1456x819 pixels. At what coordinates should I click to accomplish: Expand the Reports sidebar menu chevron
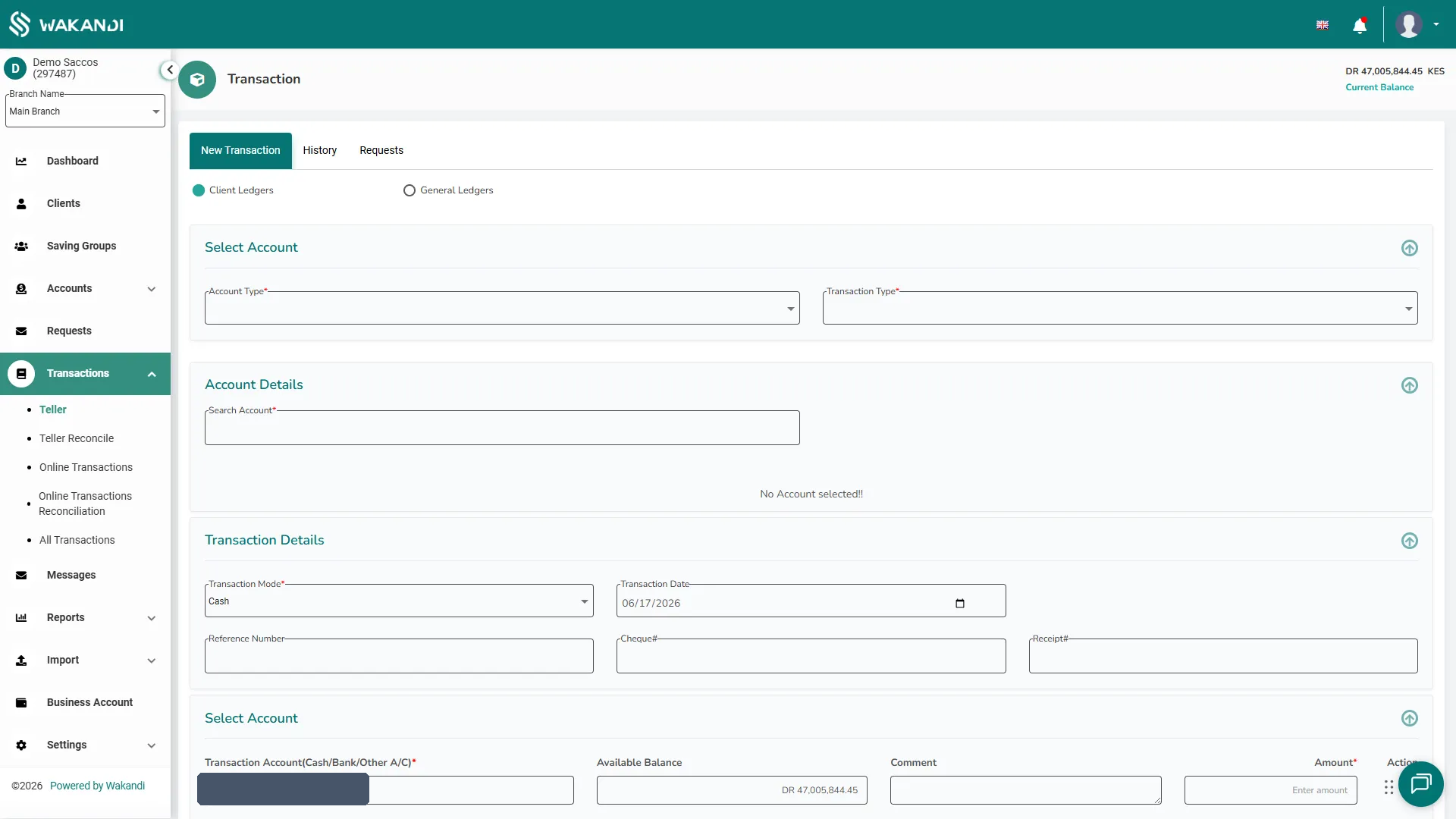click(x=152, y=618)
